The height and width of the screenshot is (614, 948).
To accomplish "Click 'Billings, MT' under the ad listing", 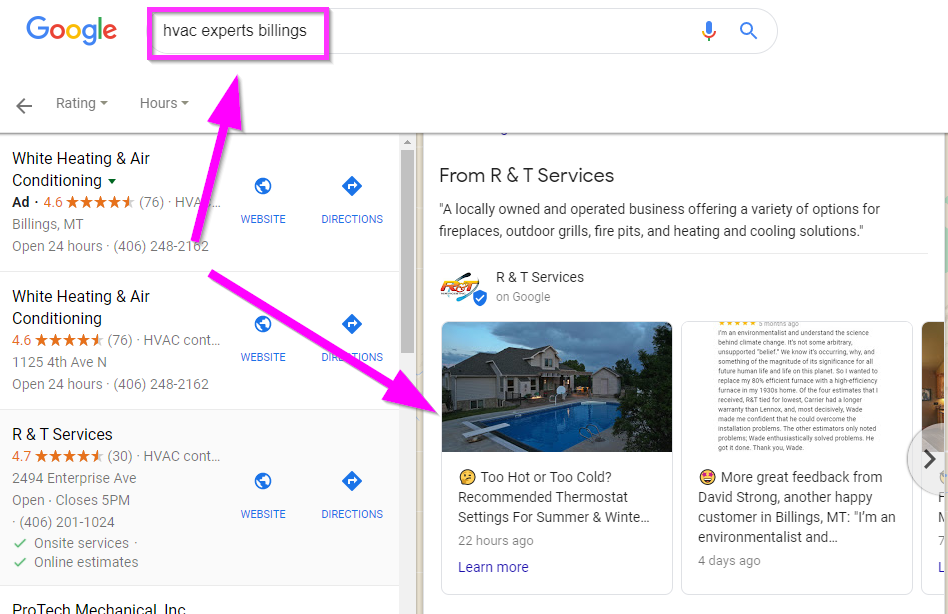I will [x=48, y=224].
